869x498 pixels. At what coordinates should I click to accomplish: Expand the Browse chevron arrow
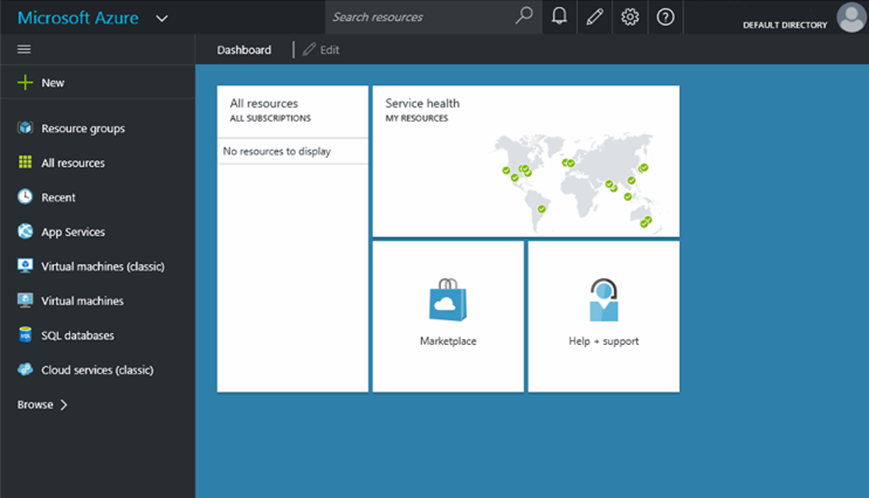point(64,405)
